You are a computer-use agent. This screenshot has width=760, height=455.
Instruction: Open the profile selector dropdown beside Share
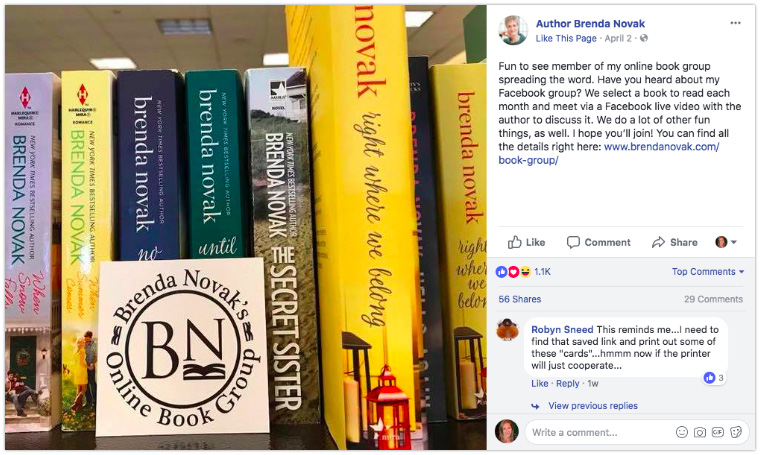click(726, 242)
